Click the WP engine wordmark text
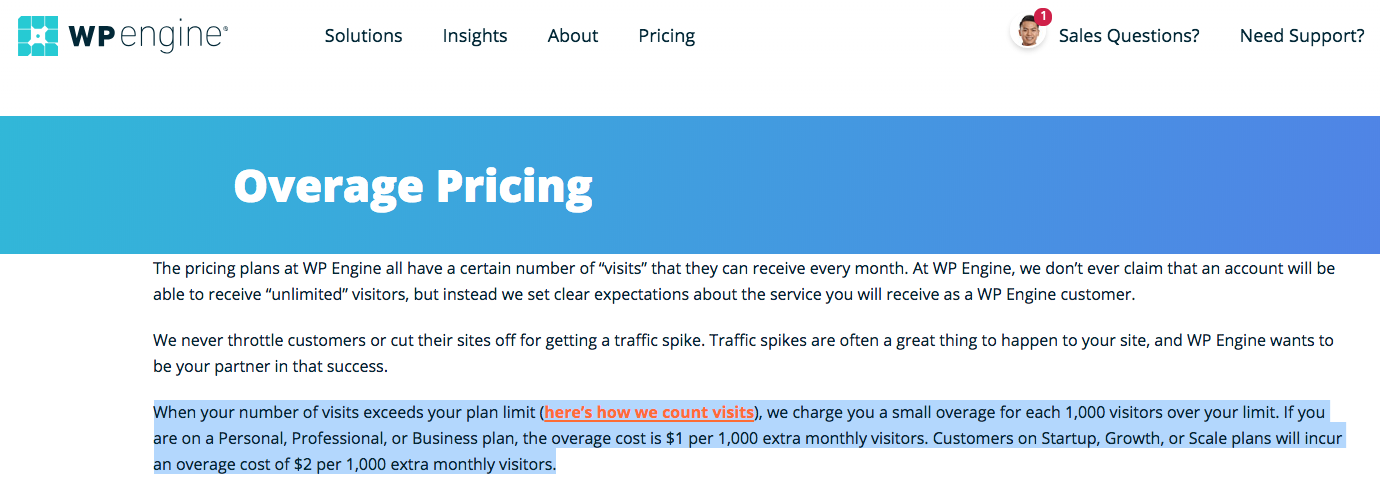Image resolution: width=1380 pixels, height=492 pixels. pyautogui.click(x=148, y=37)
